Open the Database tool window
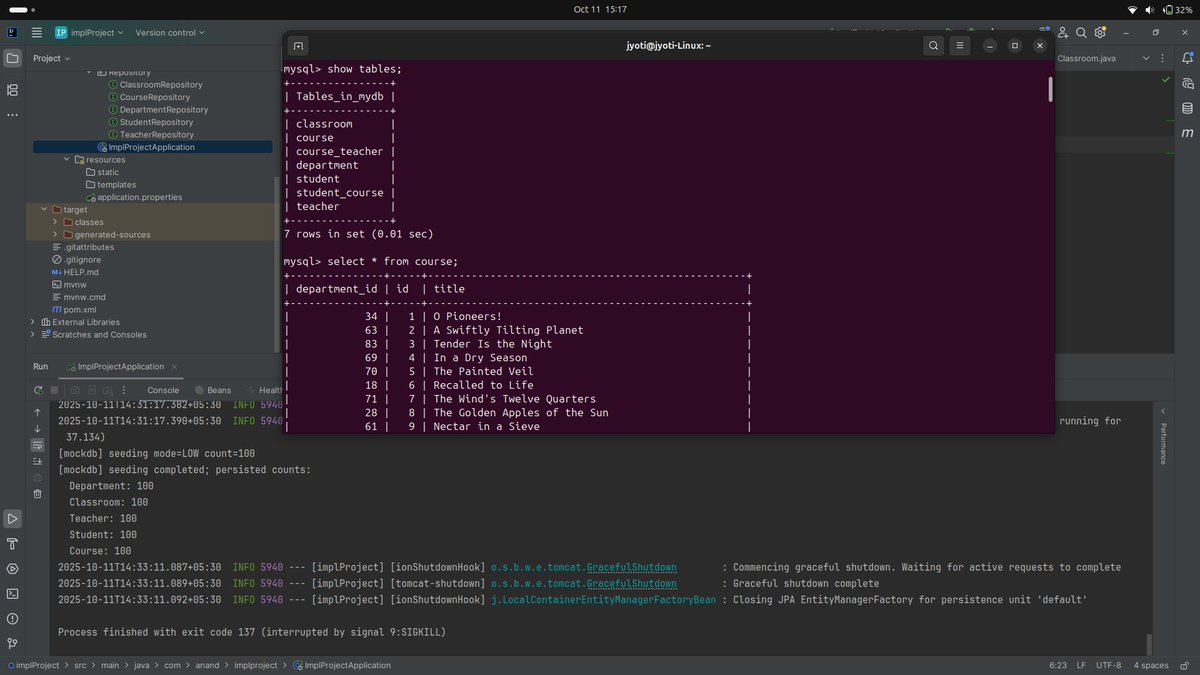The width and height of the screenshot is (1200, 675). (1187, 108)
